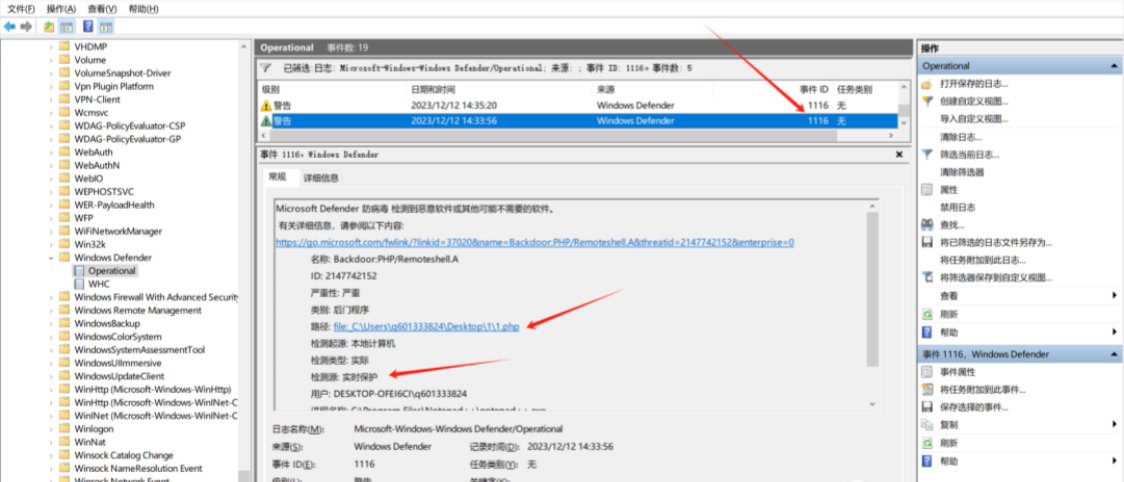The image size is (1124, 482).
Task: Click 复制 in the event actions section
Action: click(x=948, y=425)
